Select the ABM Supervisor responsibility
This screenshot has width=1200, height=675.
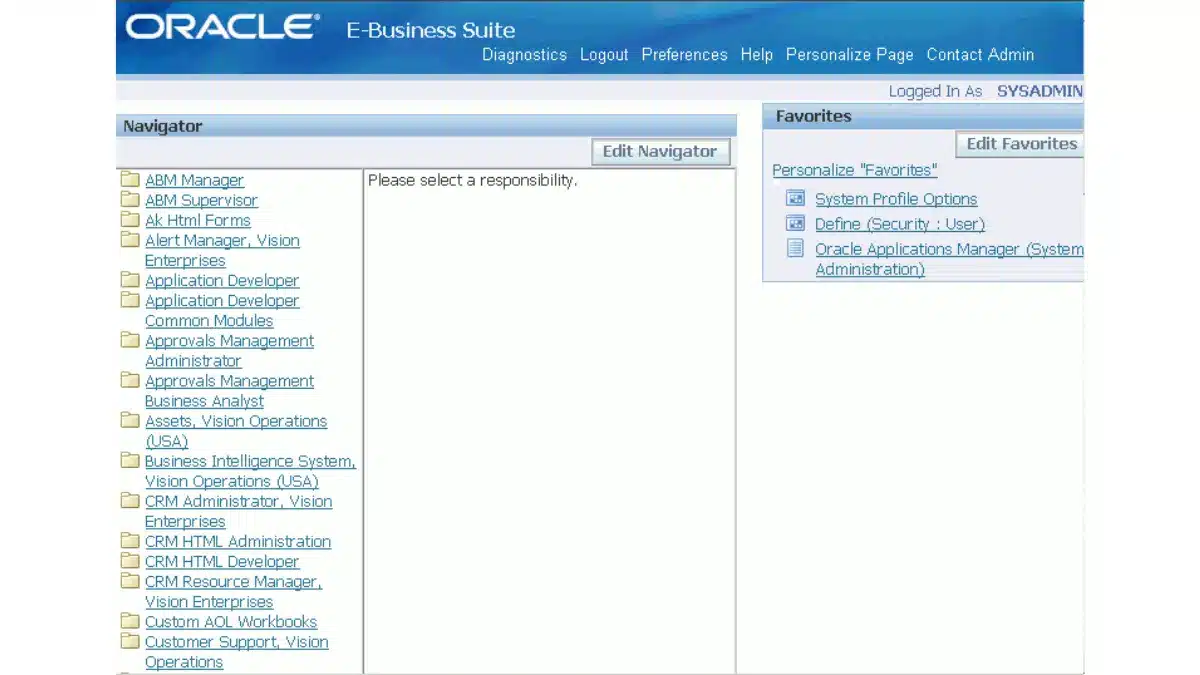point(201,200)
